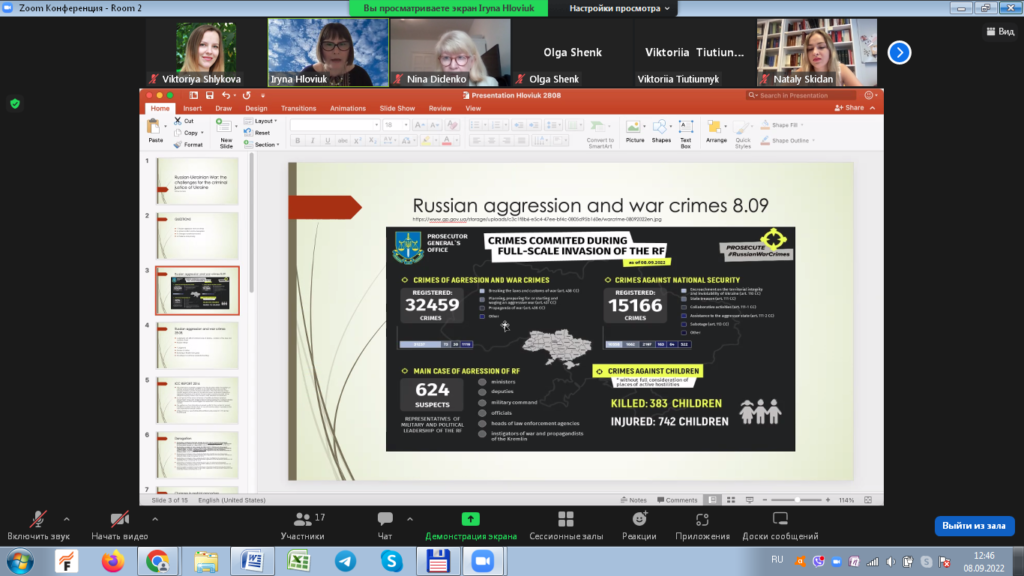This screenshot has height=576, width=1024.
Task: Toggle the Comments pane
Action: [x=677, y=500]
